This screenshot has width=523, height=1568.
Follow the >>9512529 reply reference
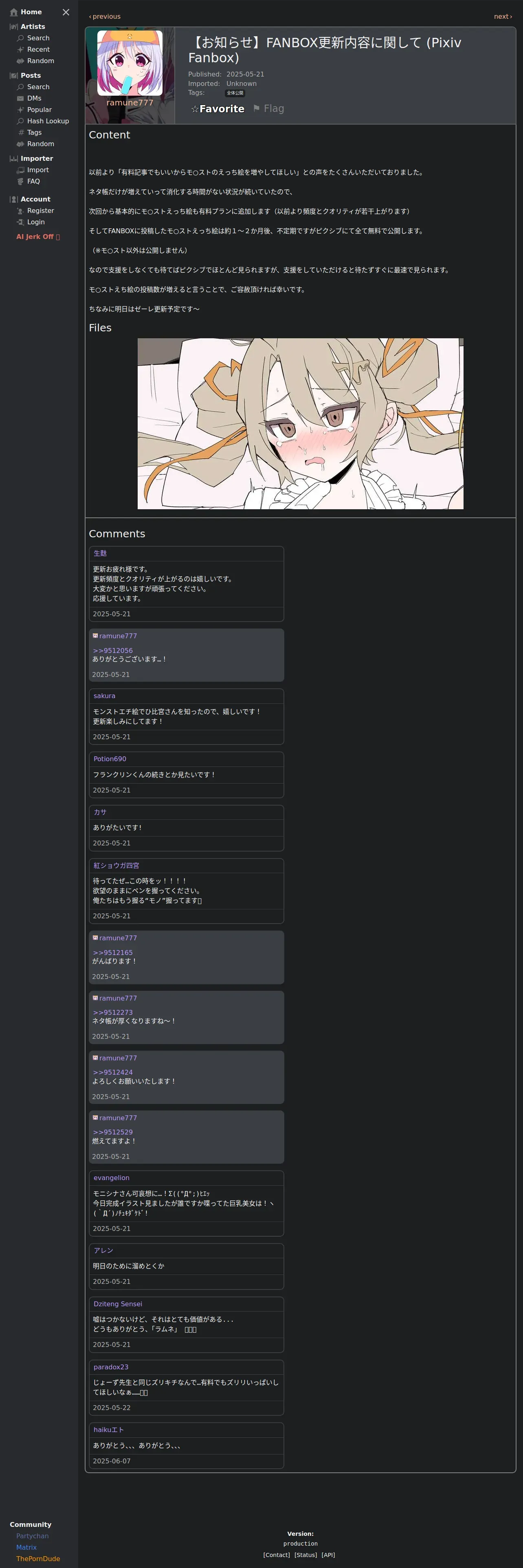point(113,1132)
